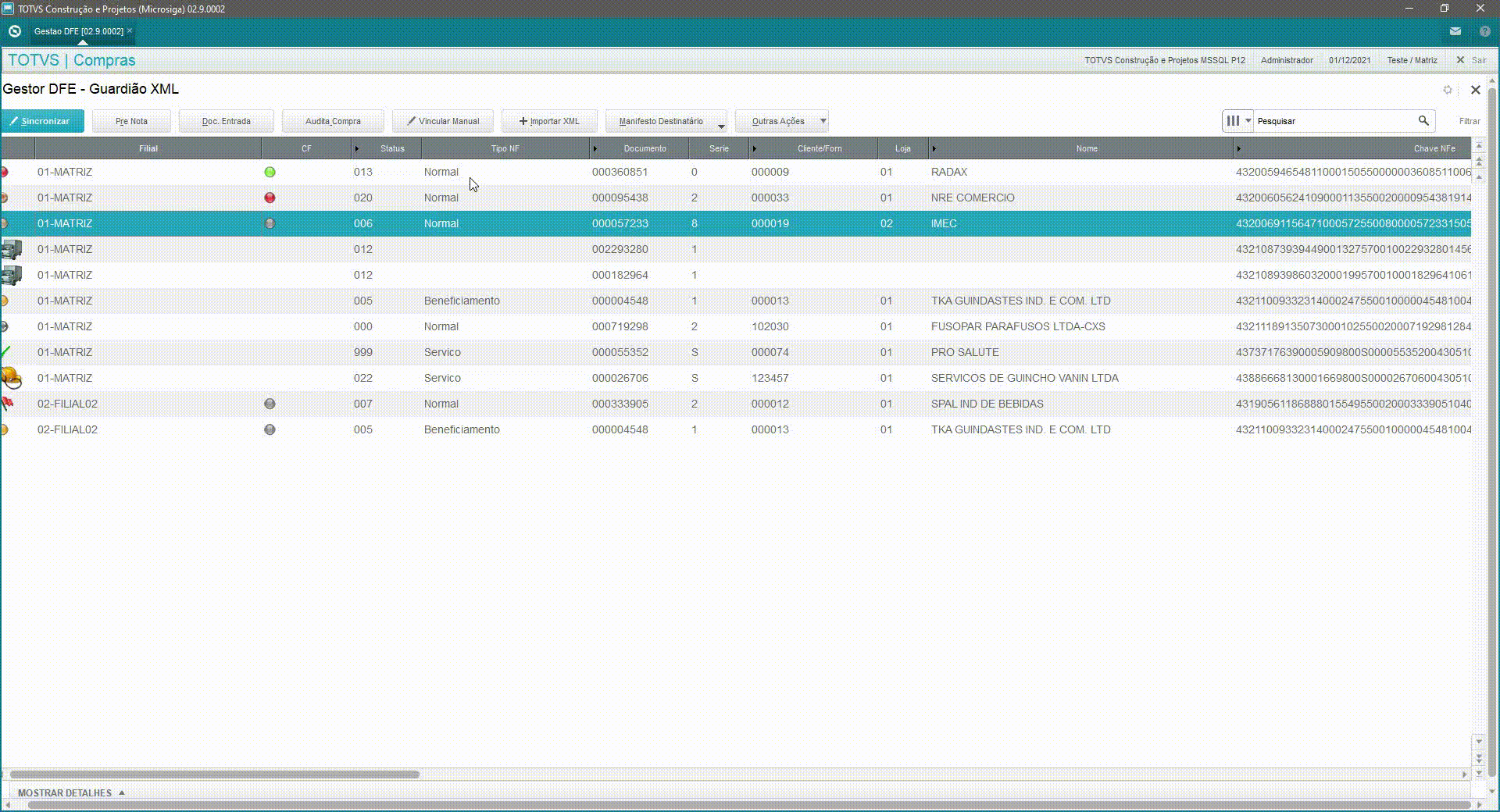This screenshot has height=812, width=1500.
Task: Click the Sincronizar button
Action: pyautogui.click(x=42, y=121)
